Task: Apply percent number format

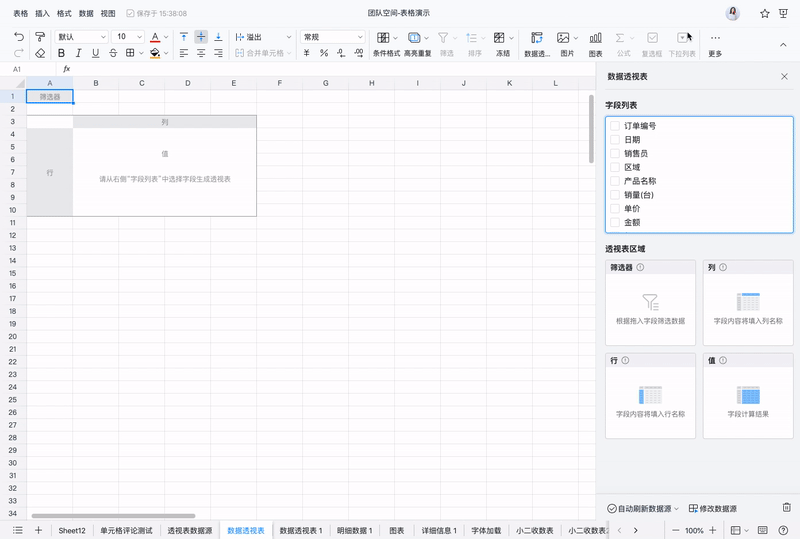Action: tap(324, 53)
